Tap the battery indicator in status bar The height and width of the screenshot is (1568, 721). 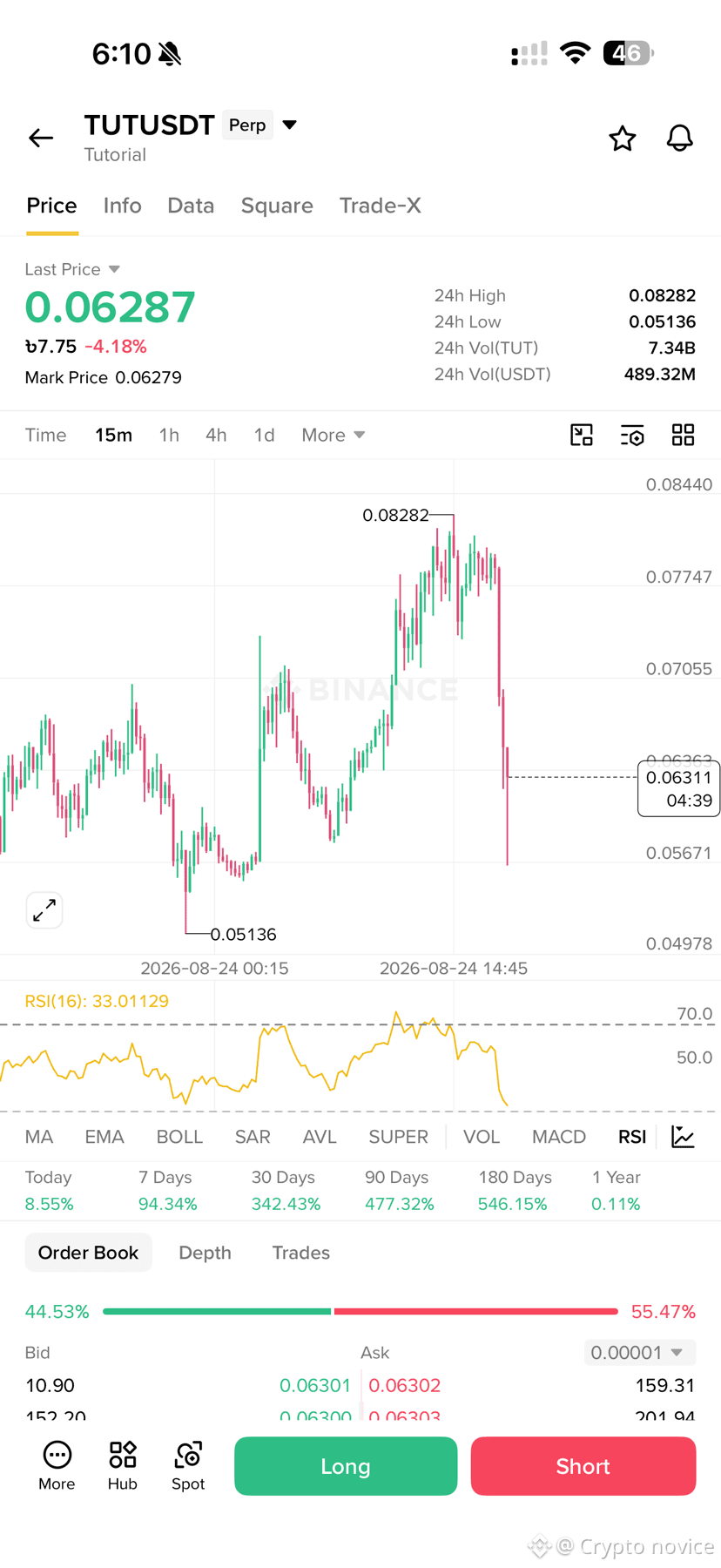pyautogui.click(x=628, y=53)
